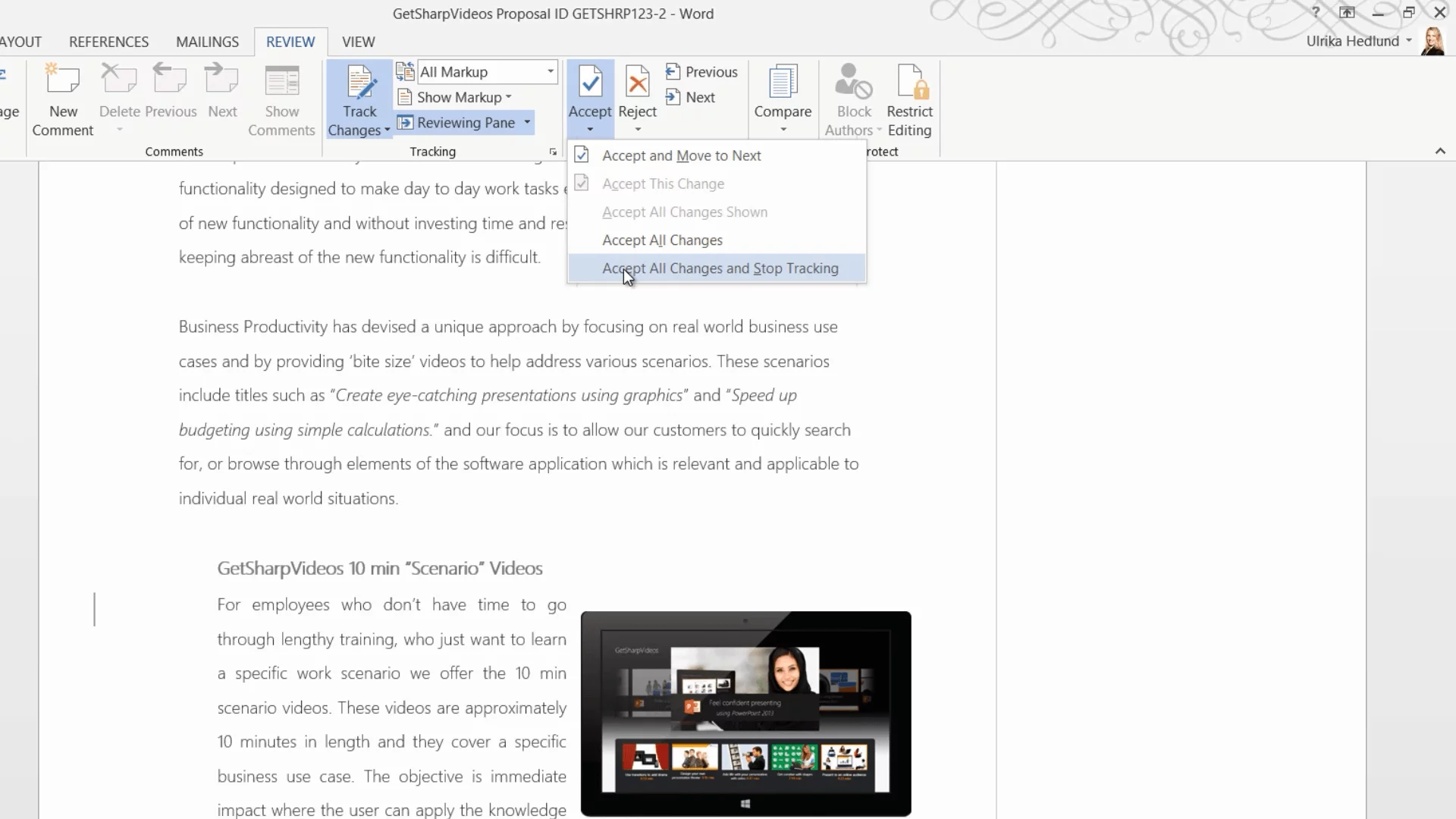
Task: Select Accept All Changes option
Action: (662, 239)
